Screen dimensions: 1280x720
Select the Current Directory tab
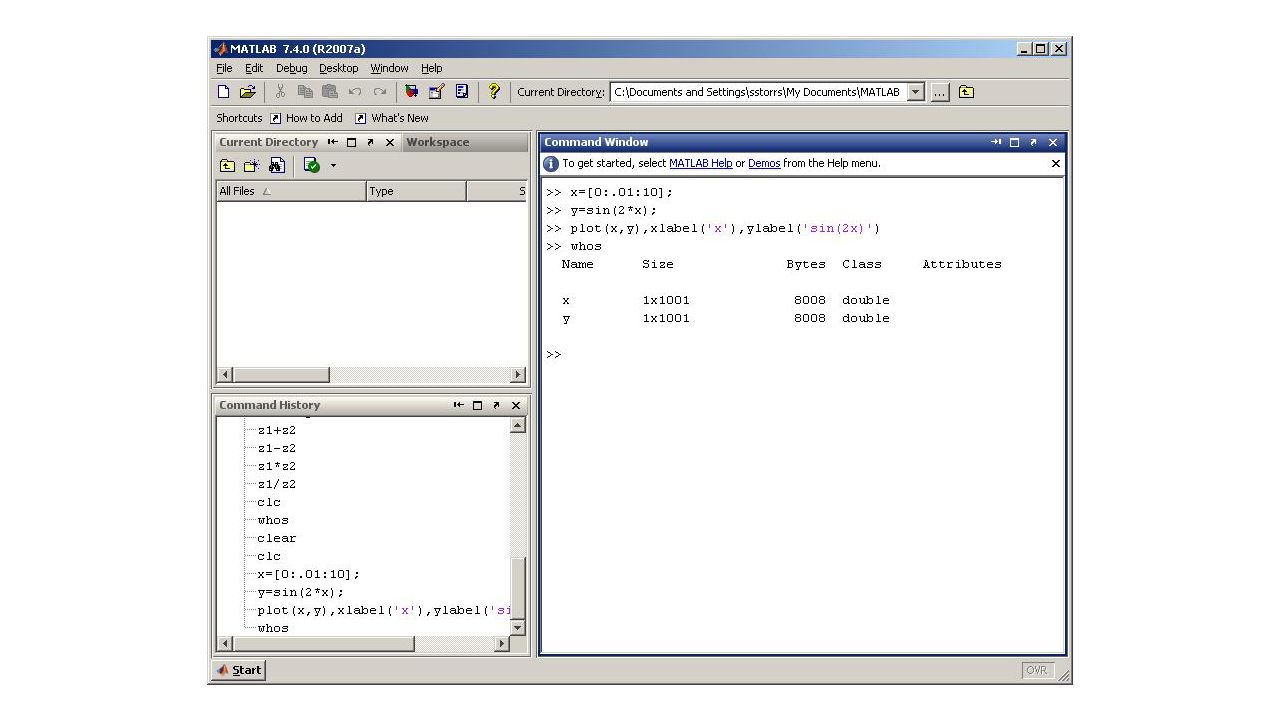[268, 142]
